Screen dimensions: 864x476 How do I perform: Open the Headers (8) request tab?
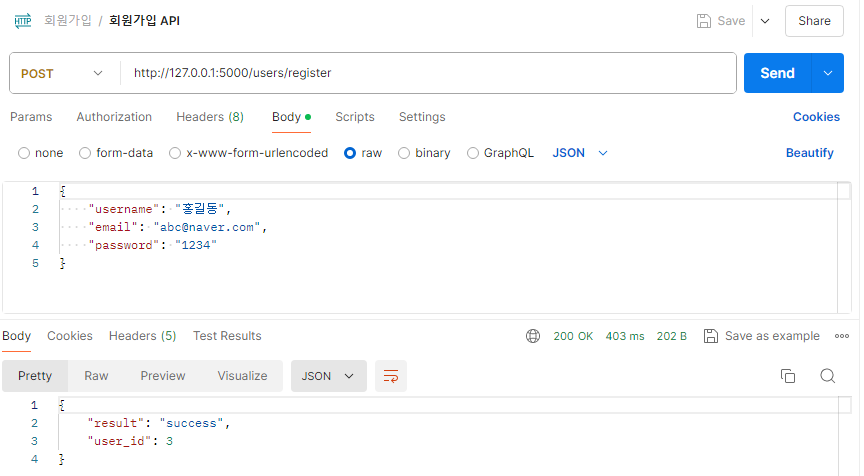point(210,117)
